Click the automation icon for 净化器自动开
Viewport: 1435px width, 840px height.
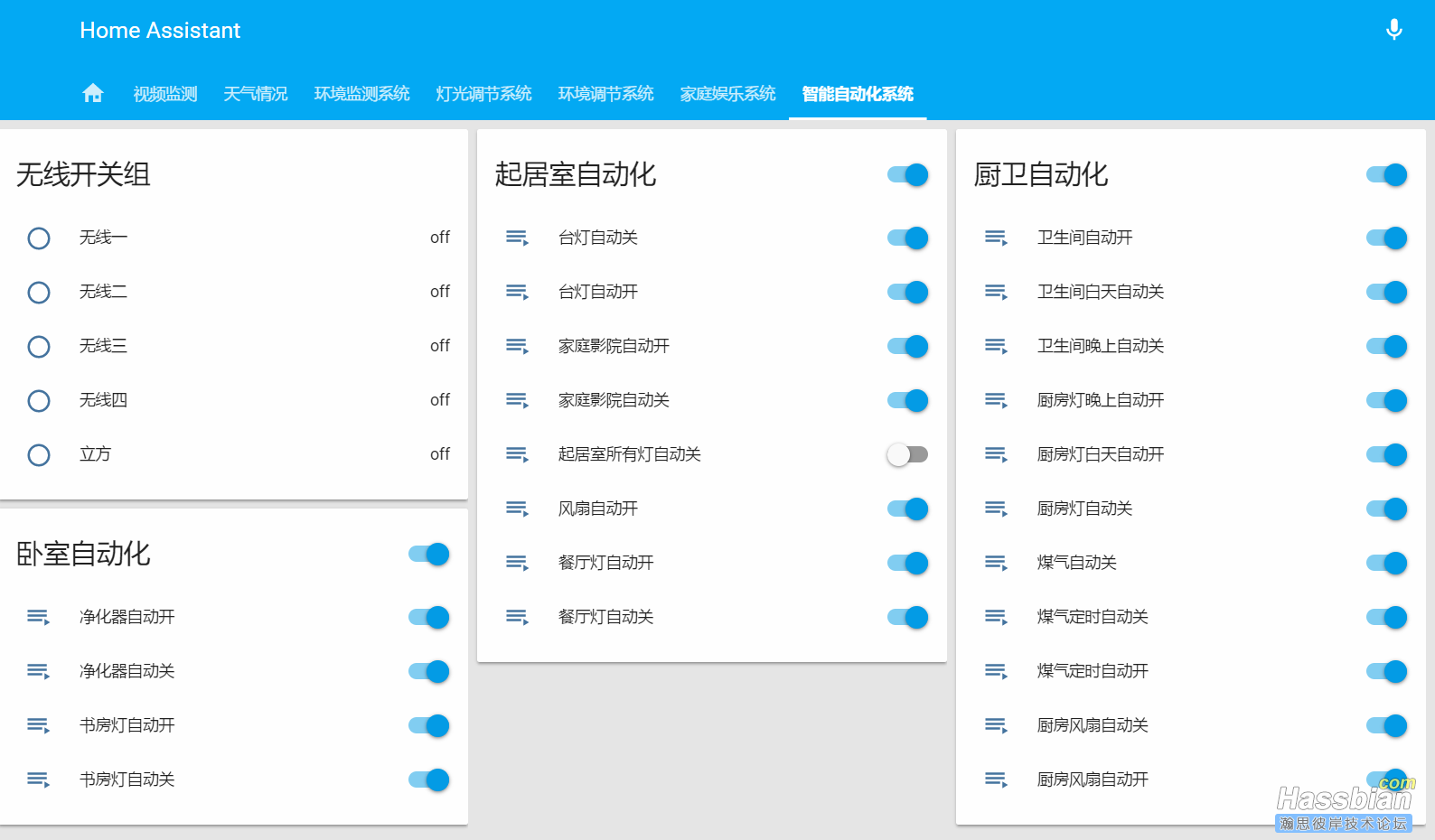point(39,618)
